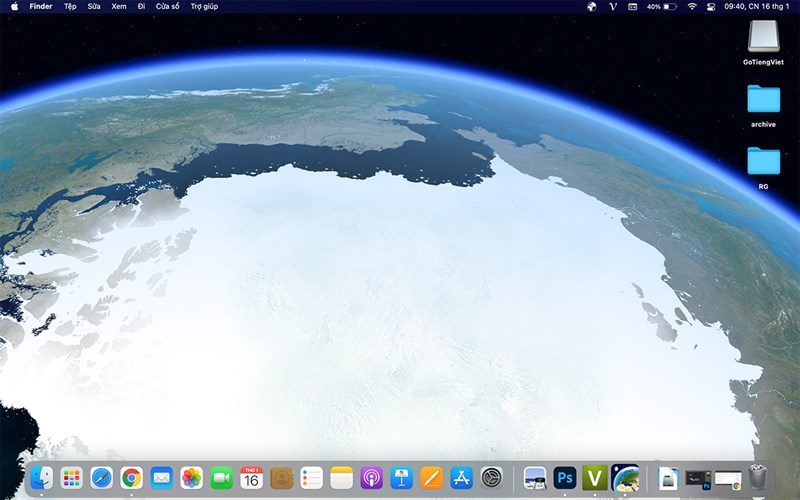Launch FaceTime from the Dock
This screenshot has height=500, width=800.
tap(221, 478)
